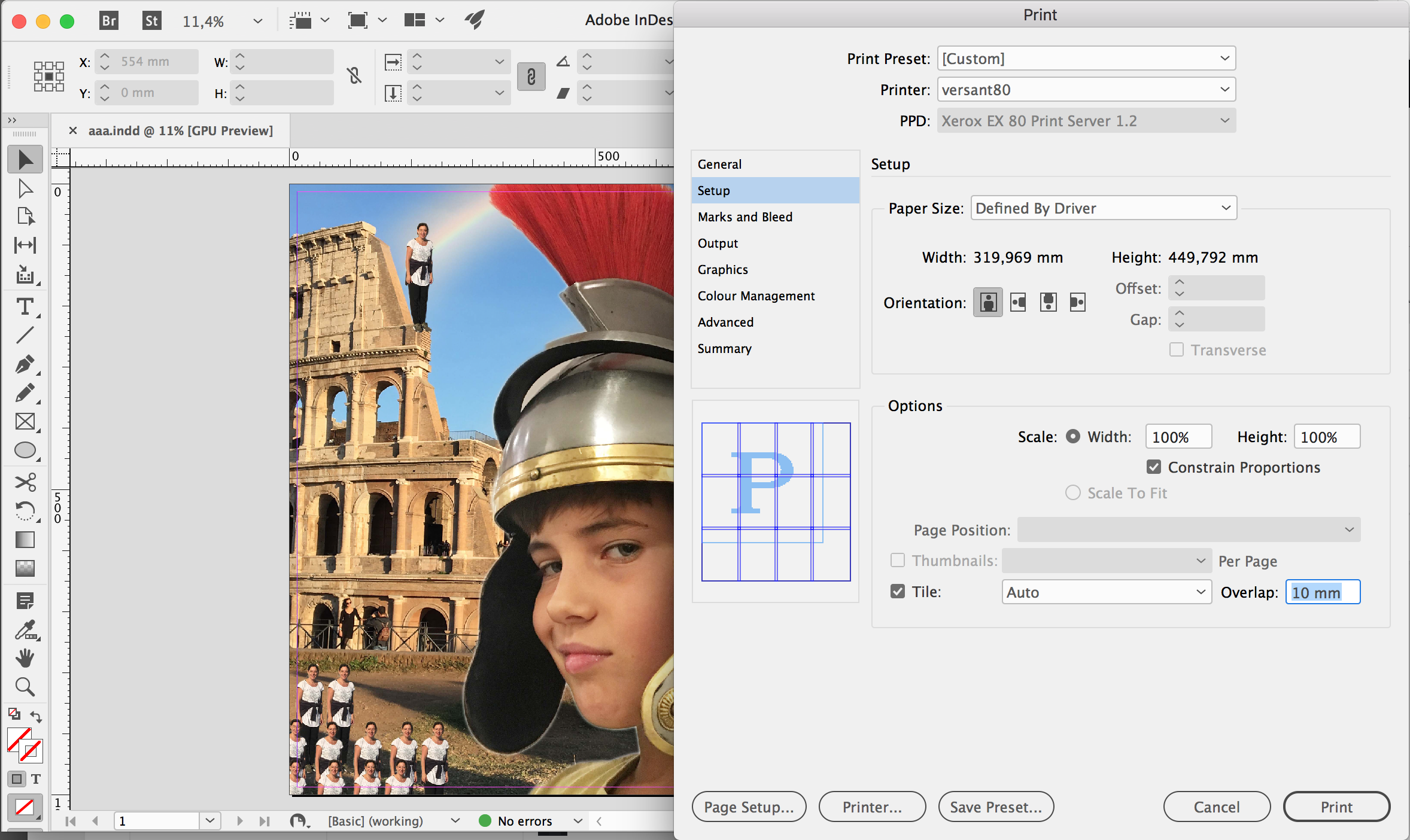Select the Direct Selection tool
The height and width of the screenshot is (840, 1410).
pos(25,189)
